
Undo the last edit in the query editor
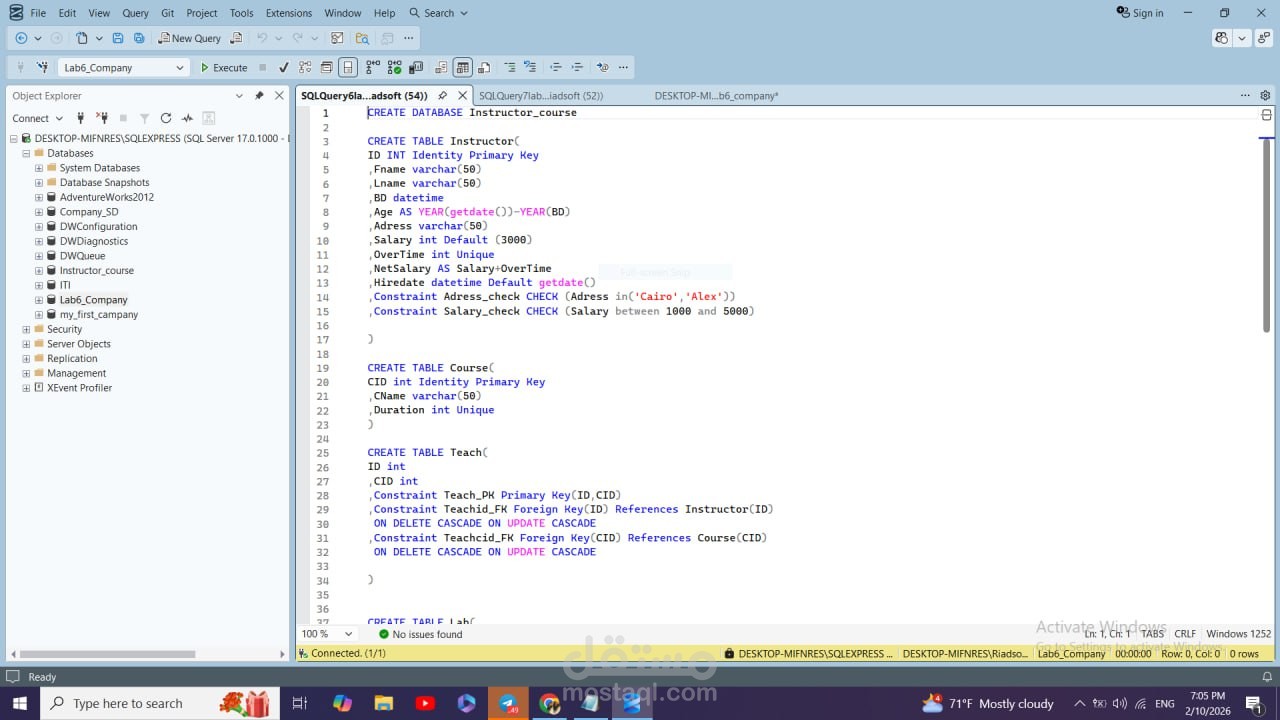[262, 36]
